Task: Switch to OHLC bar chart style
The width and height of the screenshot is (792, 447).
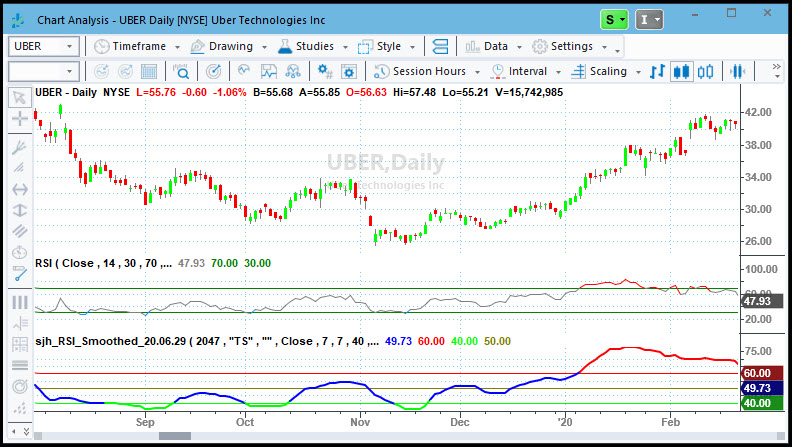Action: (657, 72)
